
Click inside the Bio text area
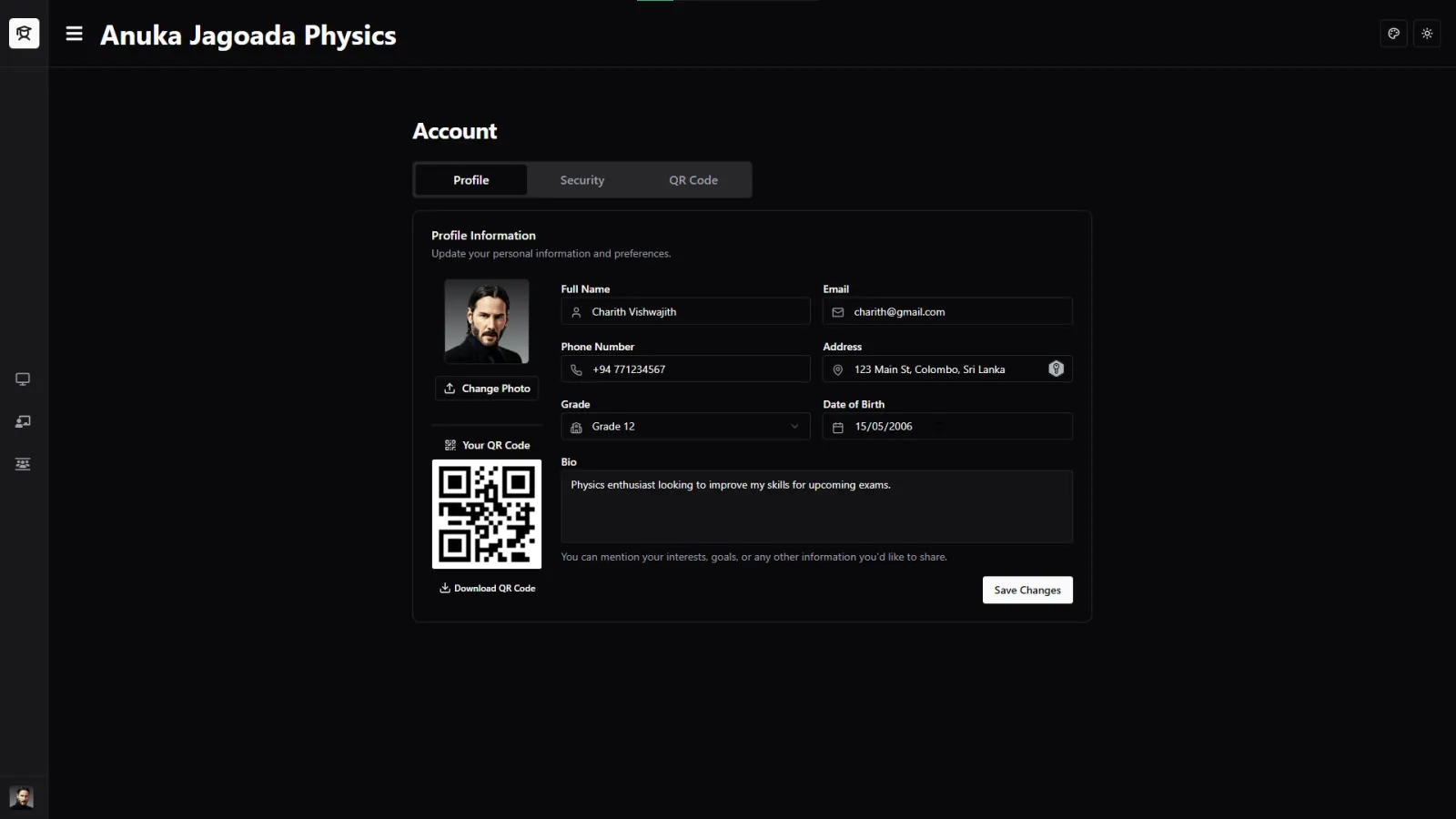click(x=816, y=507)
